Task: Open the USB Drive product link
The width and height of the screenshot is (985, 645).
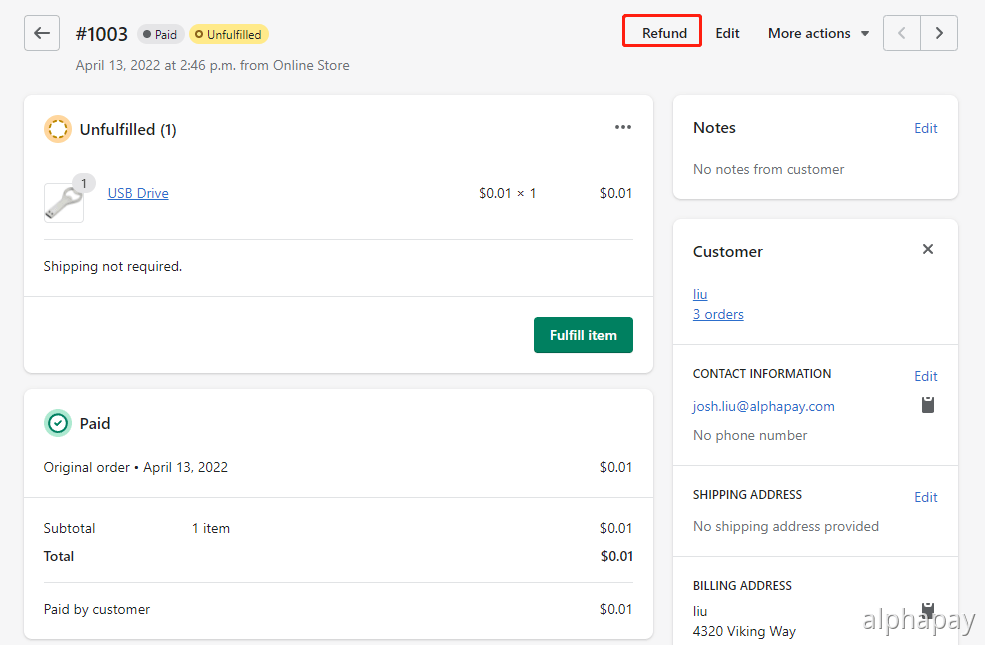Action: [138, 194]
